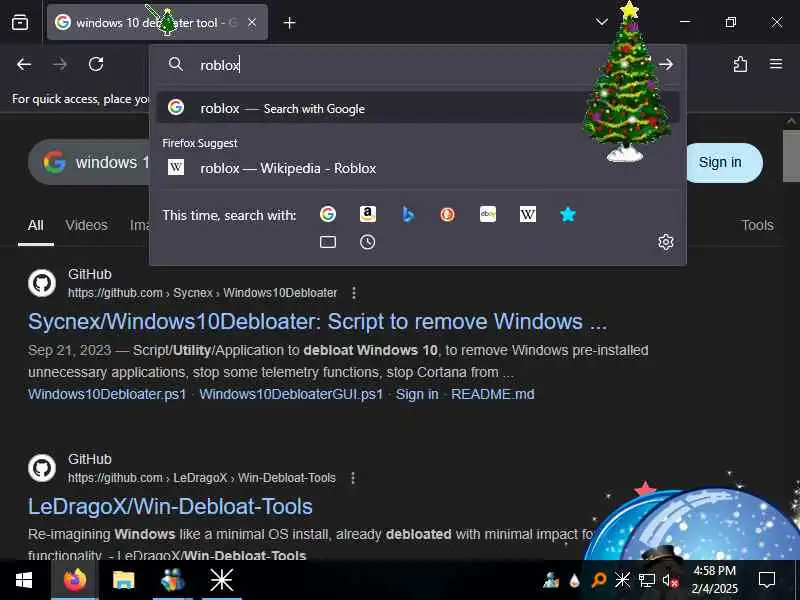Switch to the Windows 10 debloater tab

(x=157, y=22)
